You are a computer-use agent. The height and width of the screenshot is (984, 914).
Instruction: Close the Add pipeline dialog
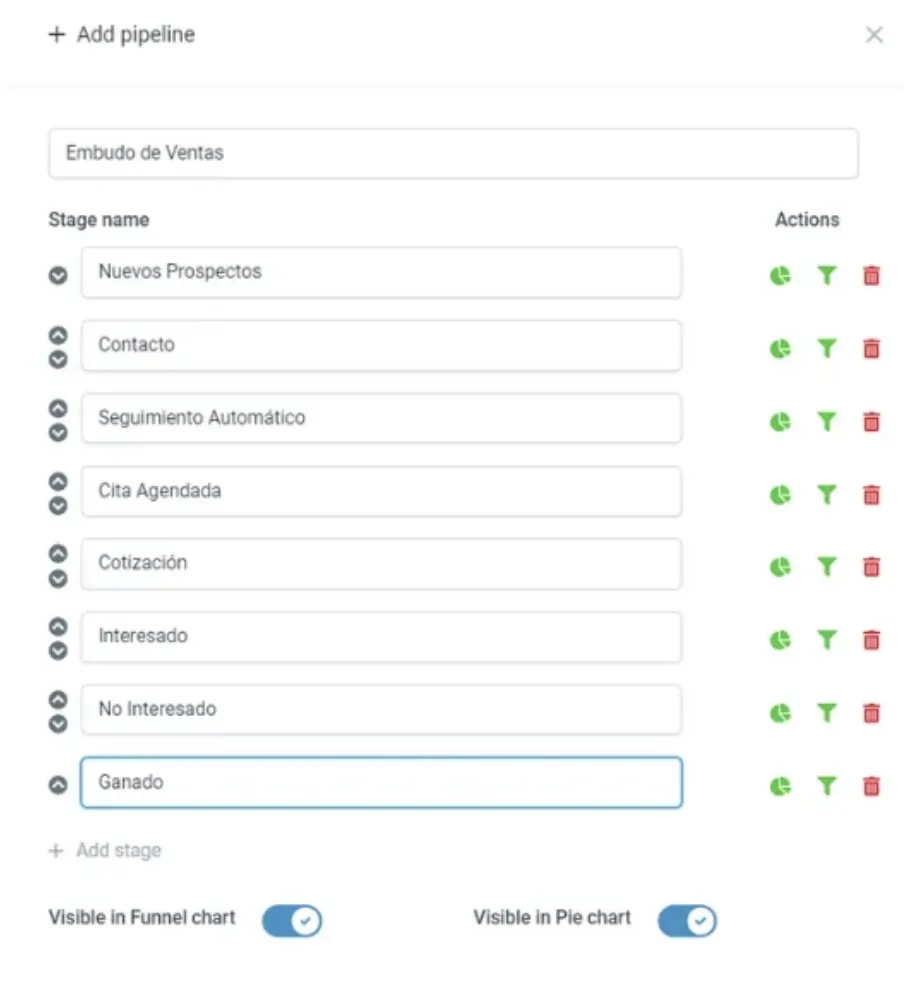coord(874,35)
